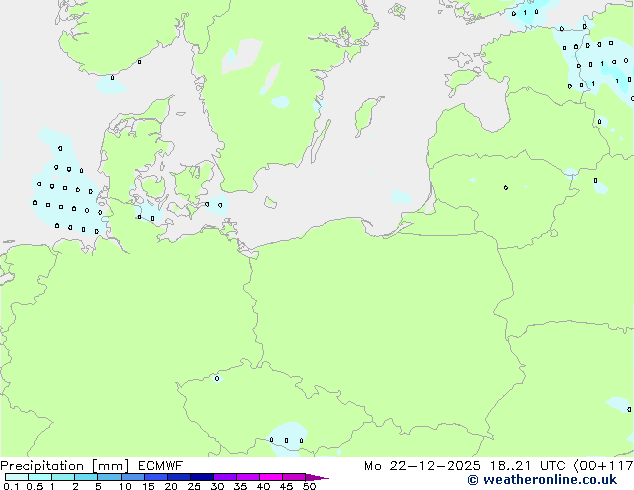634x490 pixels.
Task: Click the legend arrow tip beyond 50
Action: tap(317, 477)
